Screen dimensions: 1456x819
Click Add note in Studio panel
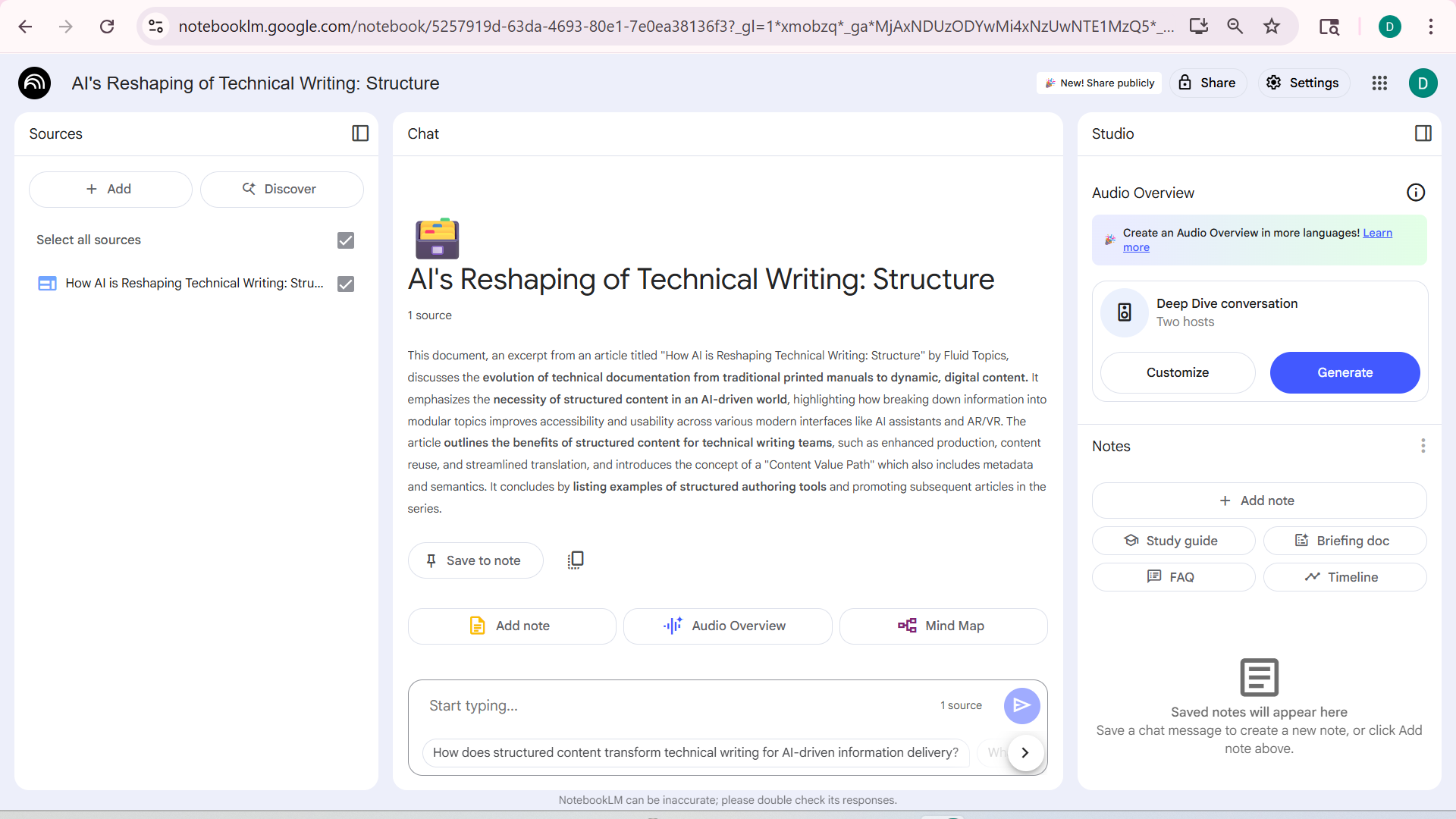click(x=1259, y=500)
